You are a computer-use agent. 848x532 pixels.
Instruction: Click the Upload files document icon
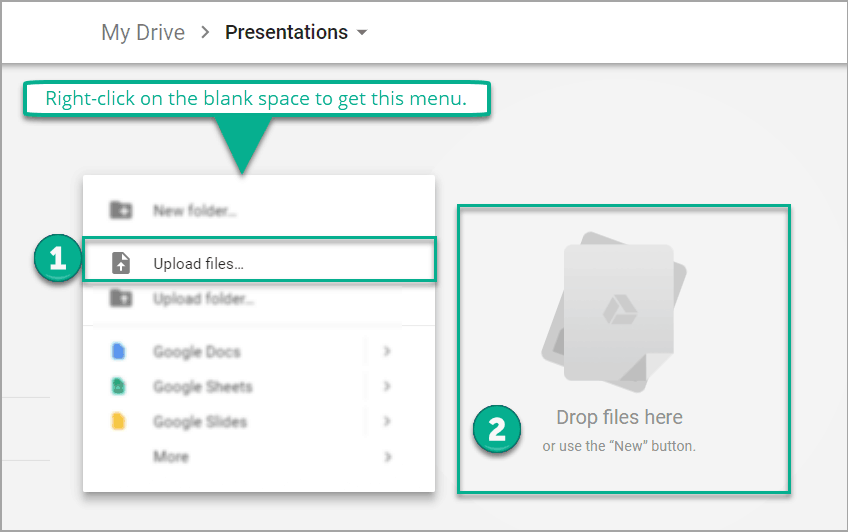tap(120, 263)
